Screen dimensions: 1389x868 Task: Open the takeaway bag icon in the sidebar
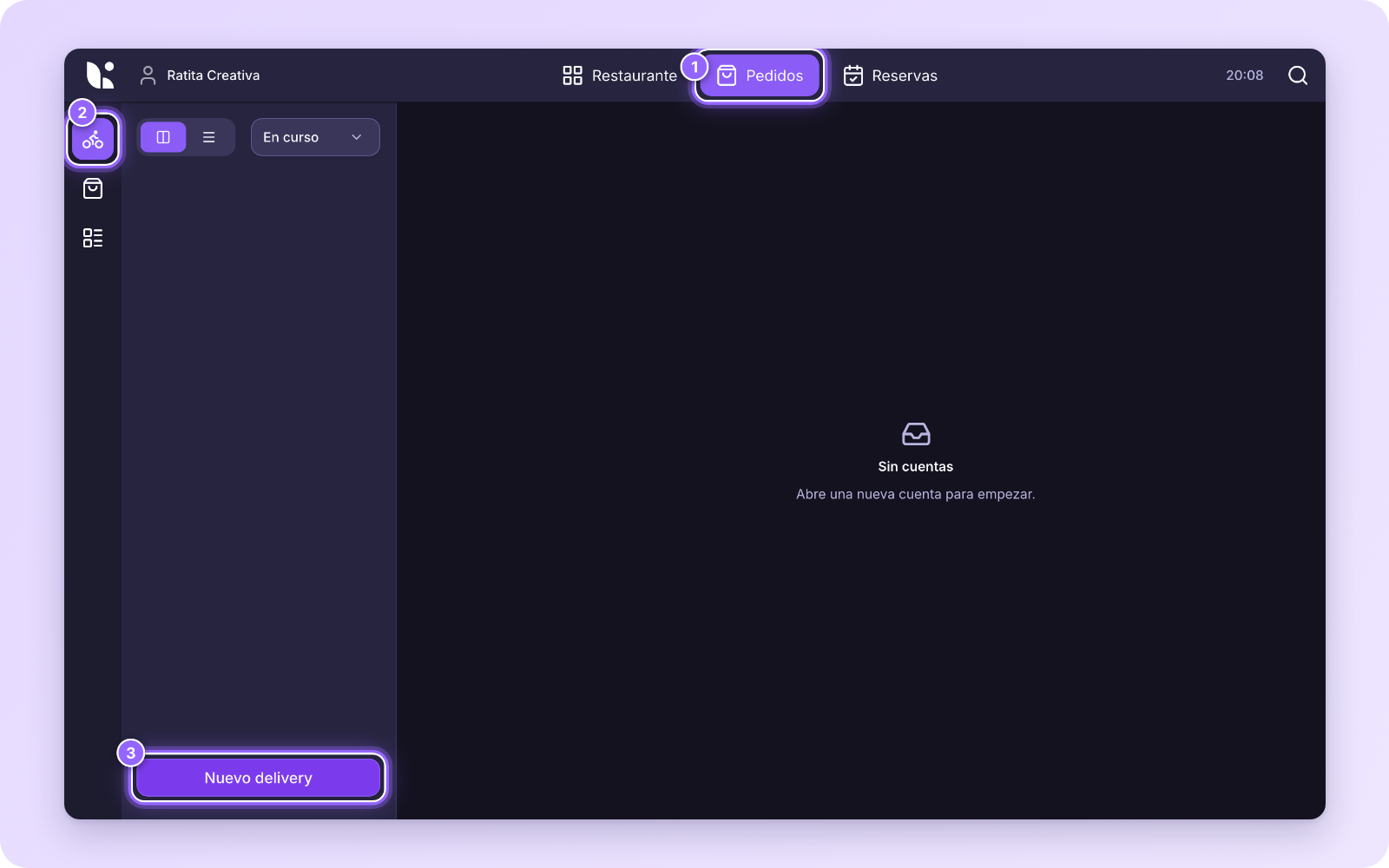[x=93, y=188]
